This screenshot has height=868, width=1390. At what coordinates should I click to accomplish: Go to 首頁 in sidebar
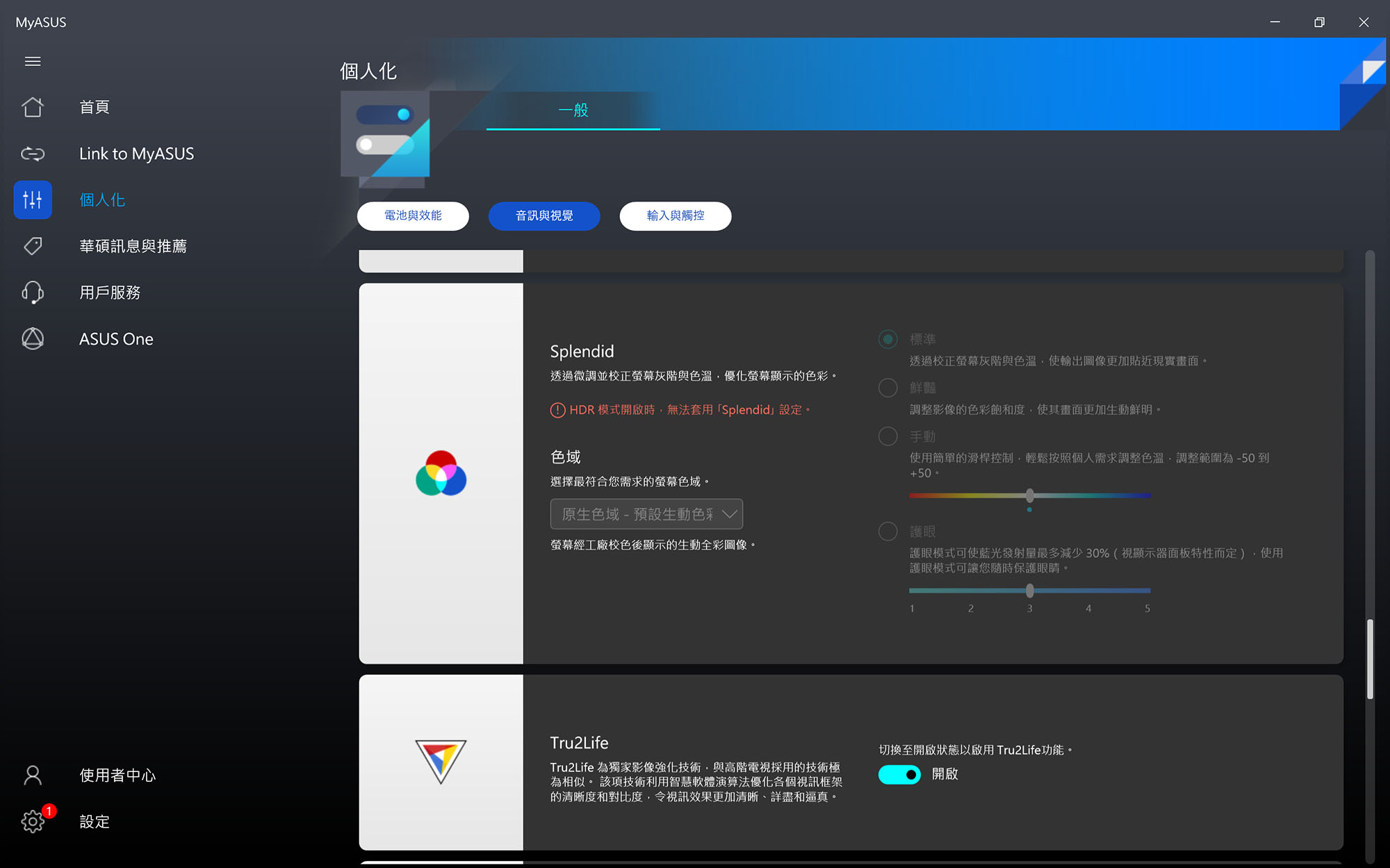coord(95,107)
